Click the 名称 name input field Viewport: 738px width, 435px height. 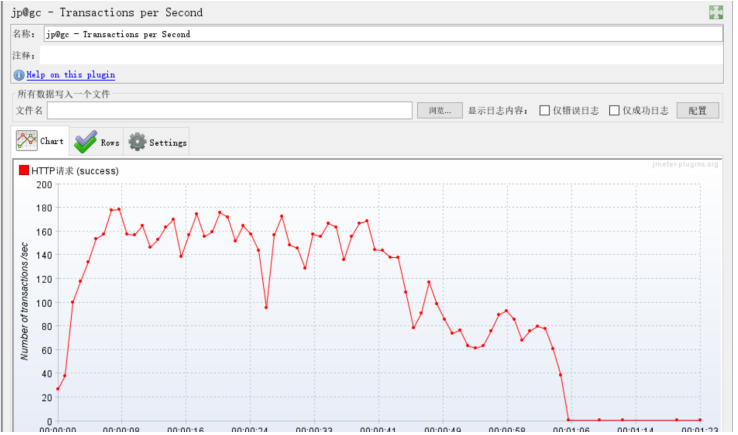pos(384,34)
